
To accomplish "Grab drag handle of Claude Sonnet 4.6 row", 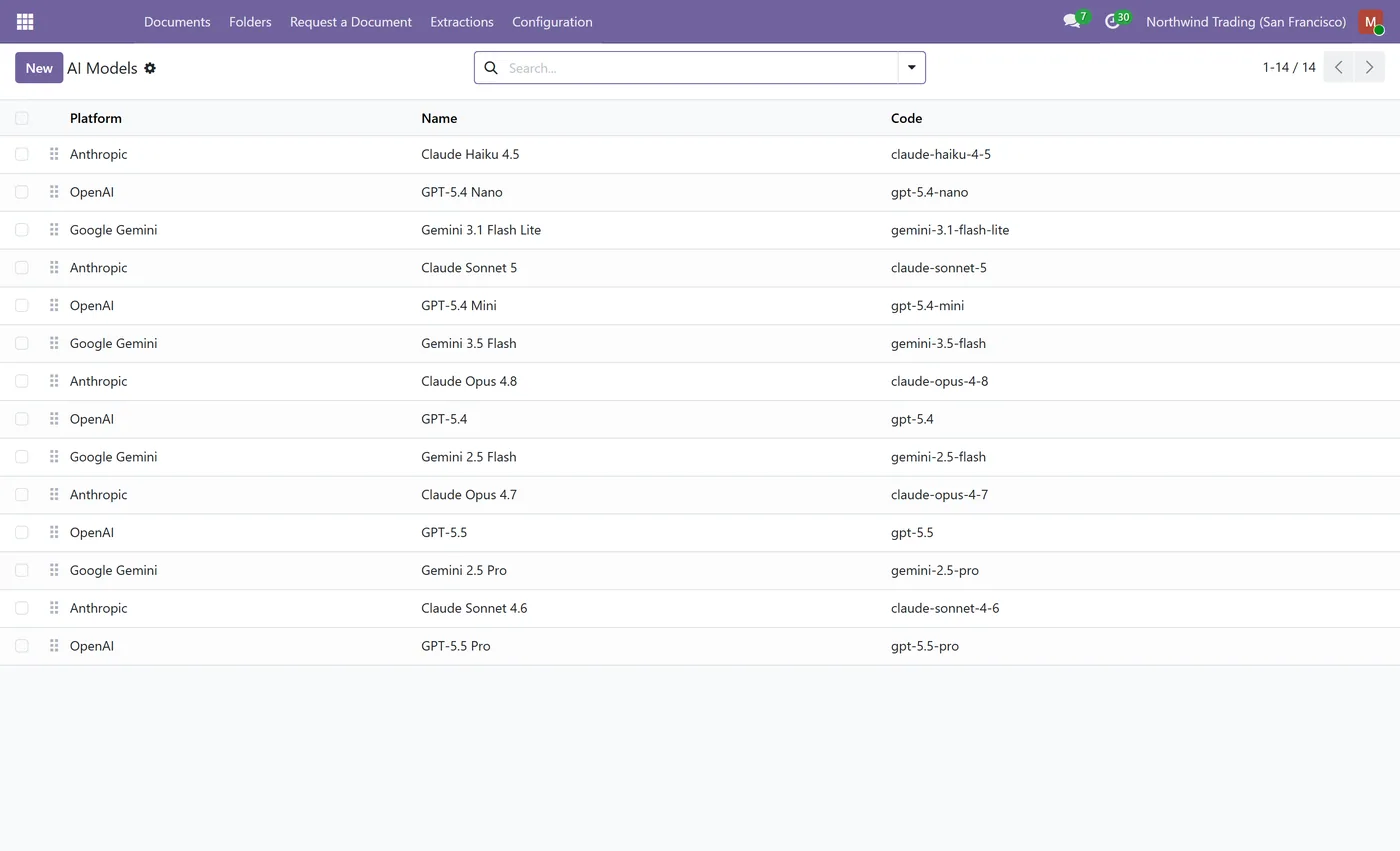I will [x=54, y=608].
